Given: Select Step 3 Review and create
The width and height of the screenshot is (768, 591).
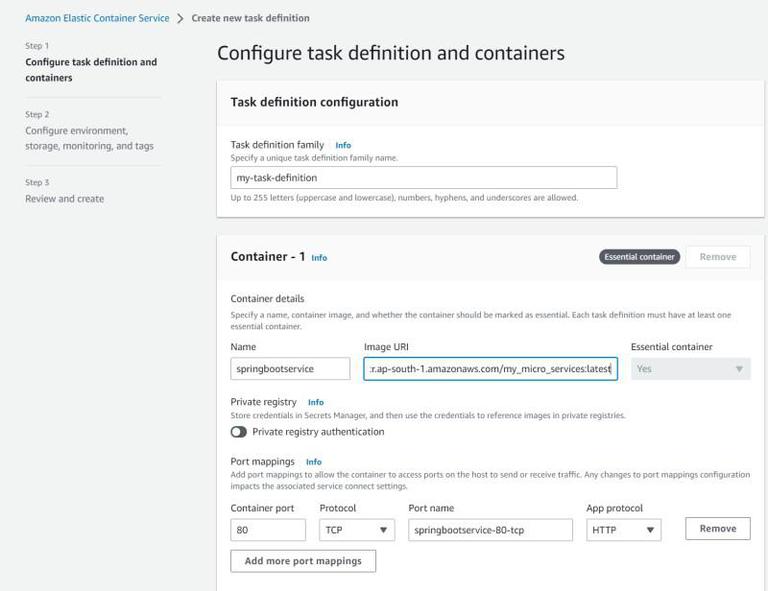Looking at the screenshot, I should 65,198.
